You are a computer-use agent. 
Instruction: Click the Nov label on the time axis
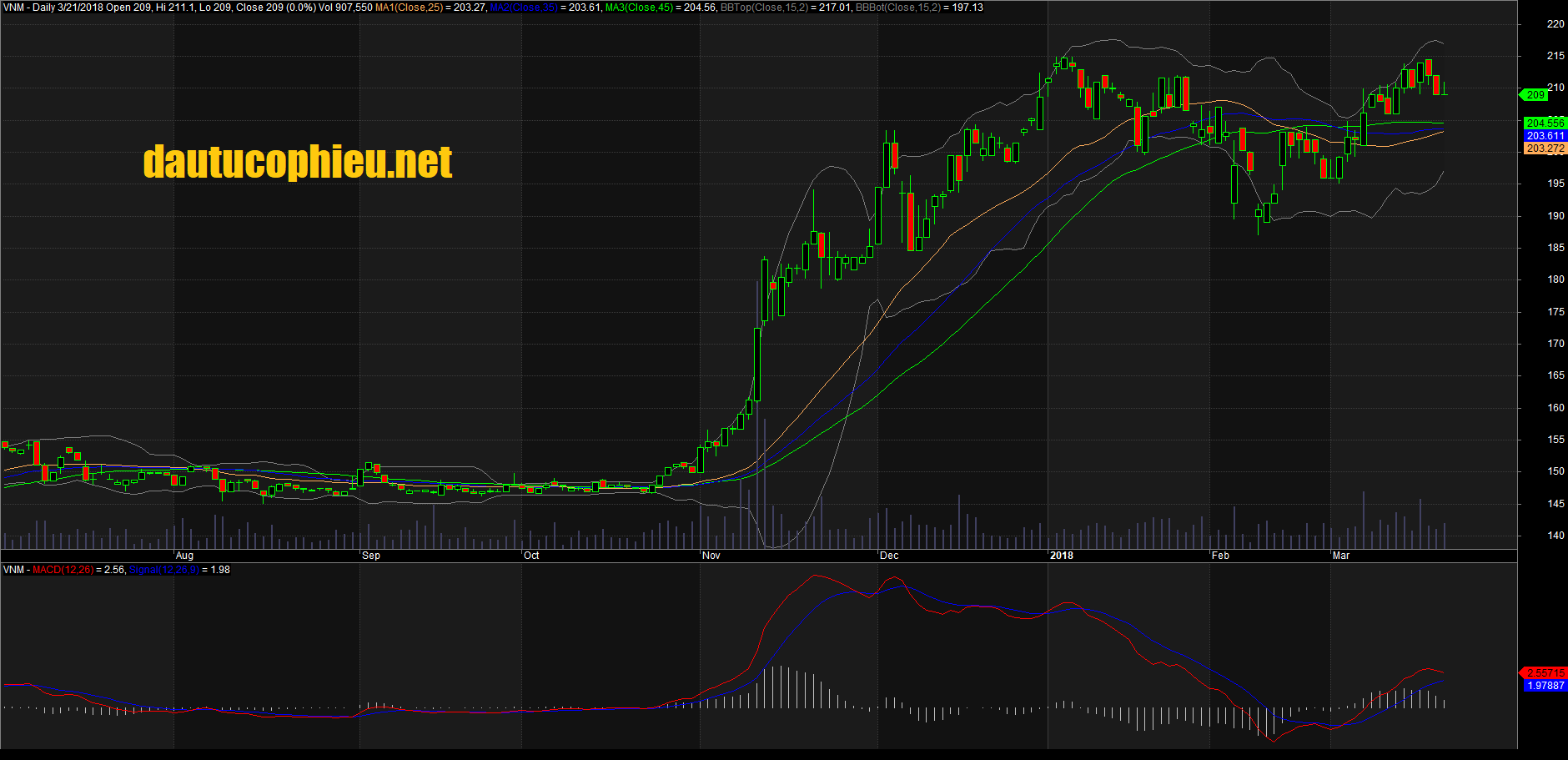[711, 556]
